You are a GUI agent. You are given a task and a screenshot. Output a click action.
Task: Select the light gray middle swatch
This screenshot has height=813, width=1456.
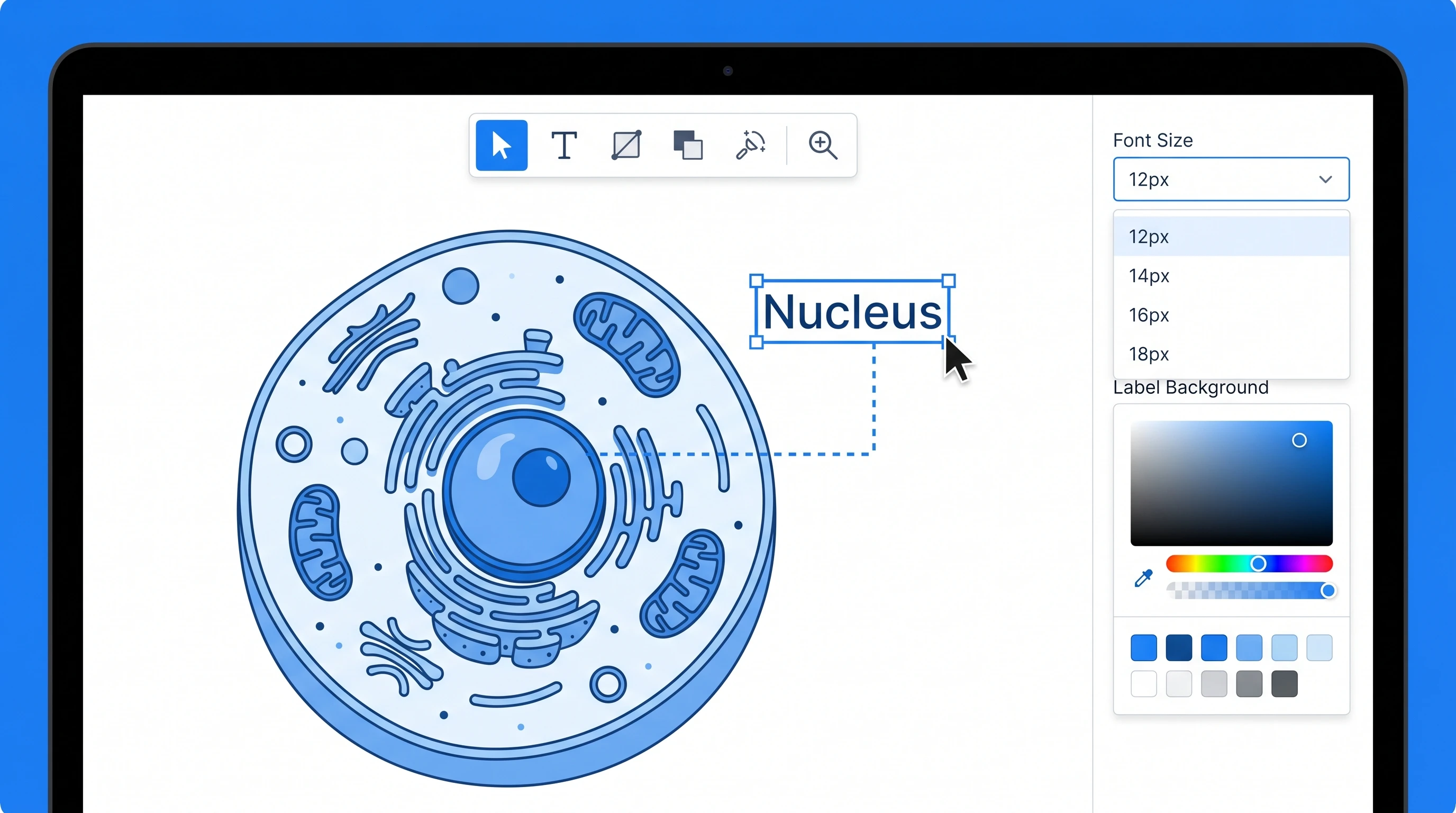coord(1214,684)
